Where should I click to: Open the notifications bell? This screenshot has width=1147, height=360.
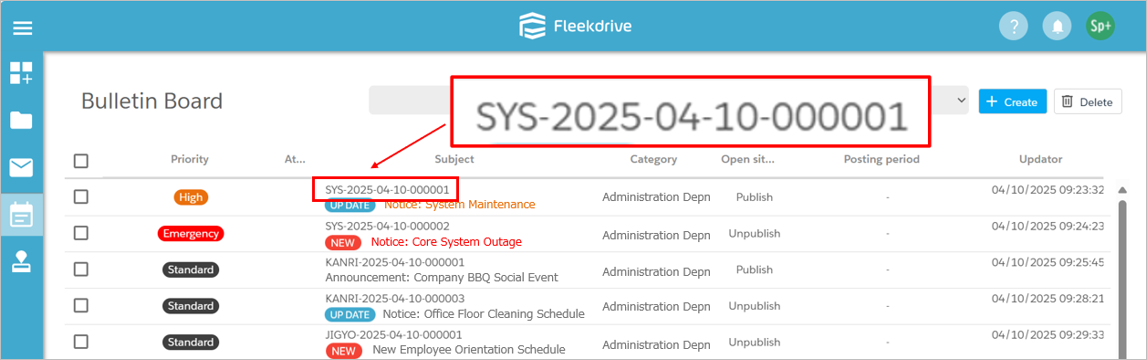point(1057,26)
